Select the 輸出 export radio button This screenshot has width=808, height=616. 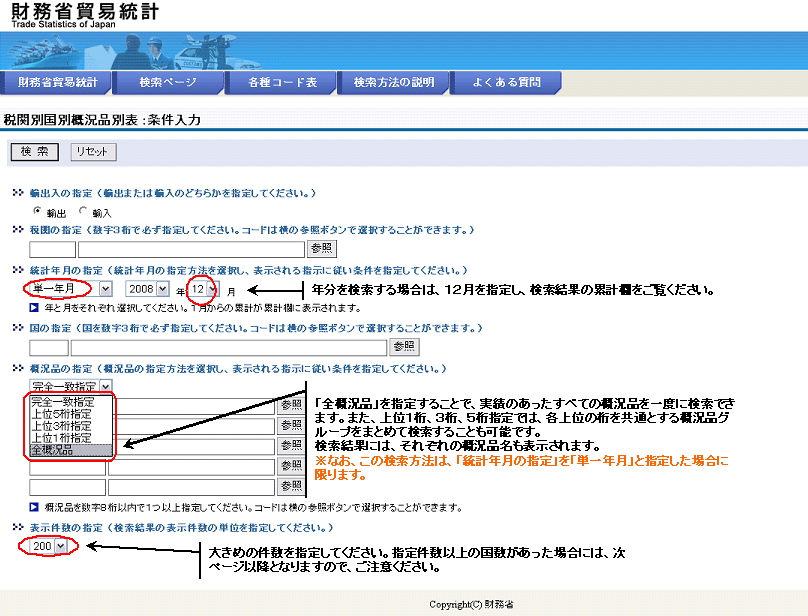click(x=38, y=211)
